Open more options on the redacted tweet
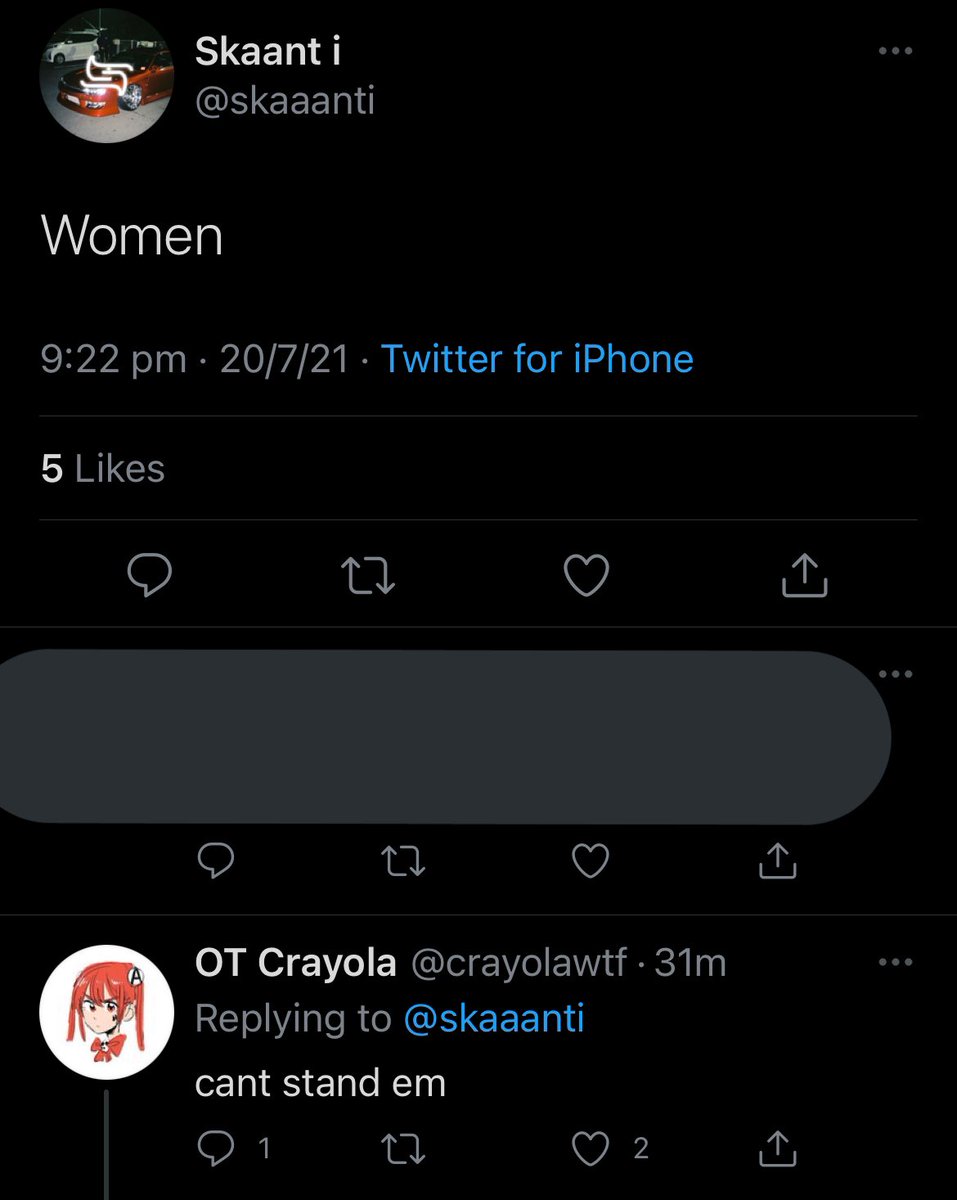The width and height of the screenshot is (957, 1200). pyautogui.click(x=895, y=673)
